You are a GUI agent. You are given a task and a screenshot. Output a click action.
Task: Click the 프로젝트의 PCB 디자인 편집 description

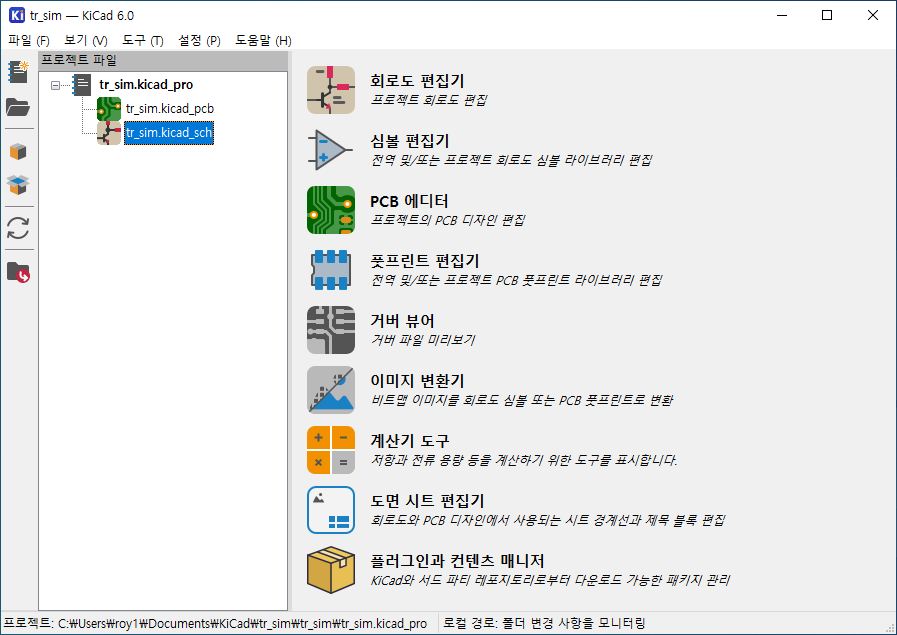click(x=448, y=220)
